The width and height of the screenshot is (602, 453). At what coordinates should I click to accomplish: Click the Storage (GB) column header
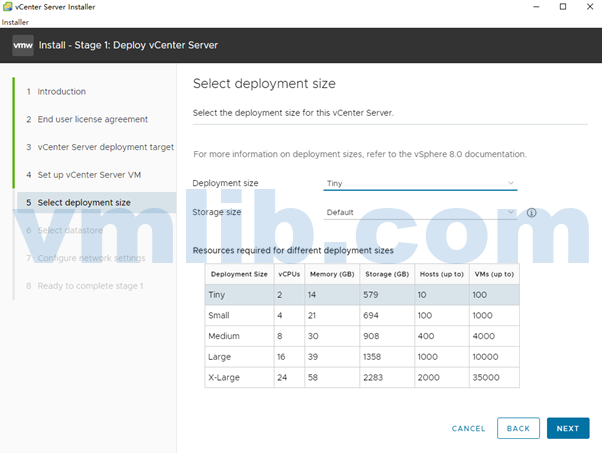click(x=387, y=274)
